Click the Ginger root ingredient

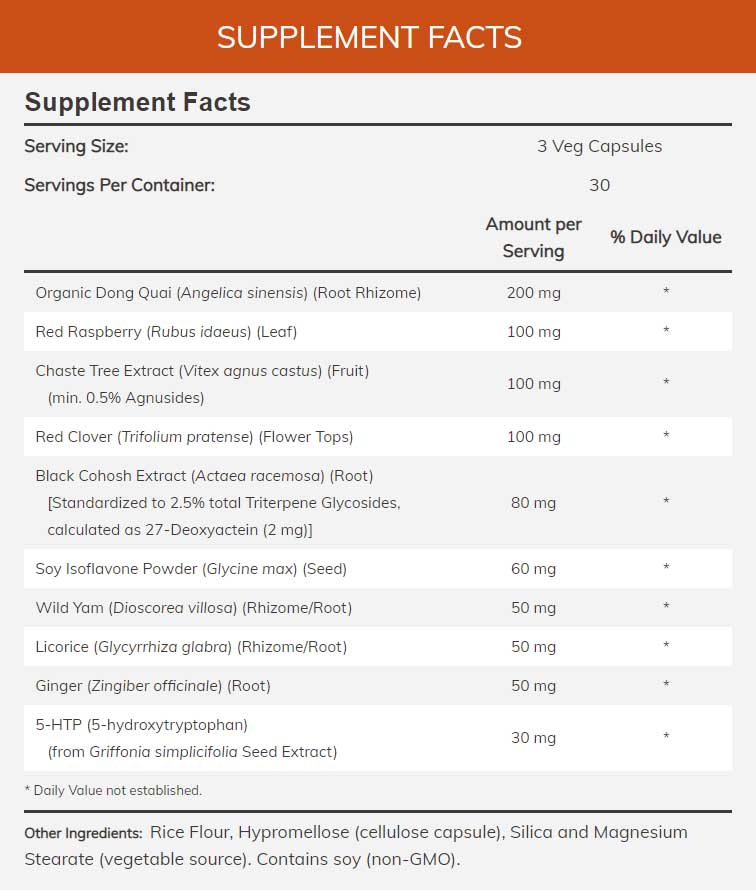click(153, 686)
